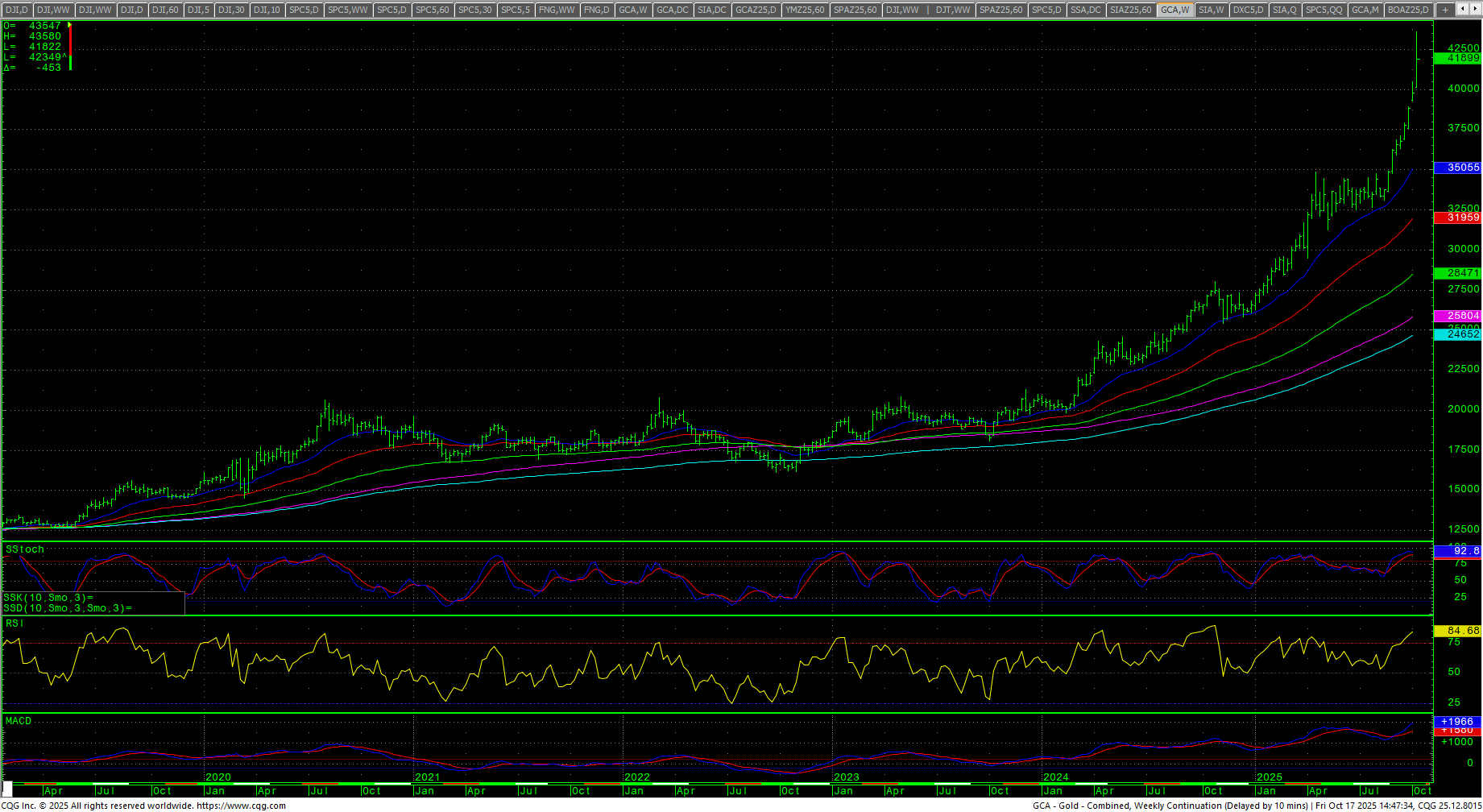Switch to the FNG,WW tab
This screenshot has height=812, width=1483.
click(x=557, y=10)
